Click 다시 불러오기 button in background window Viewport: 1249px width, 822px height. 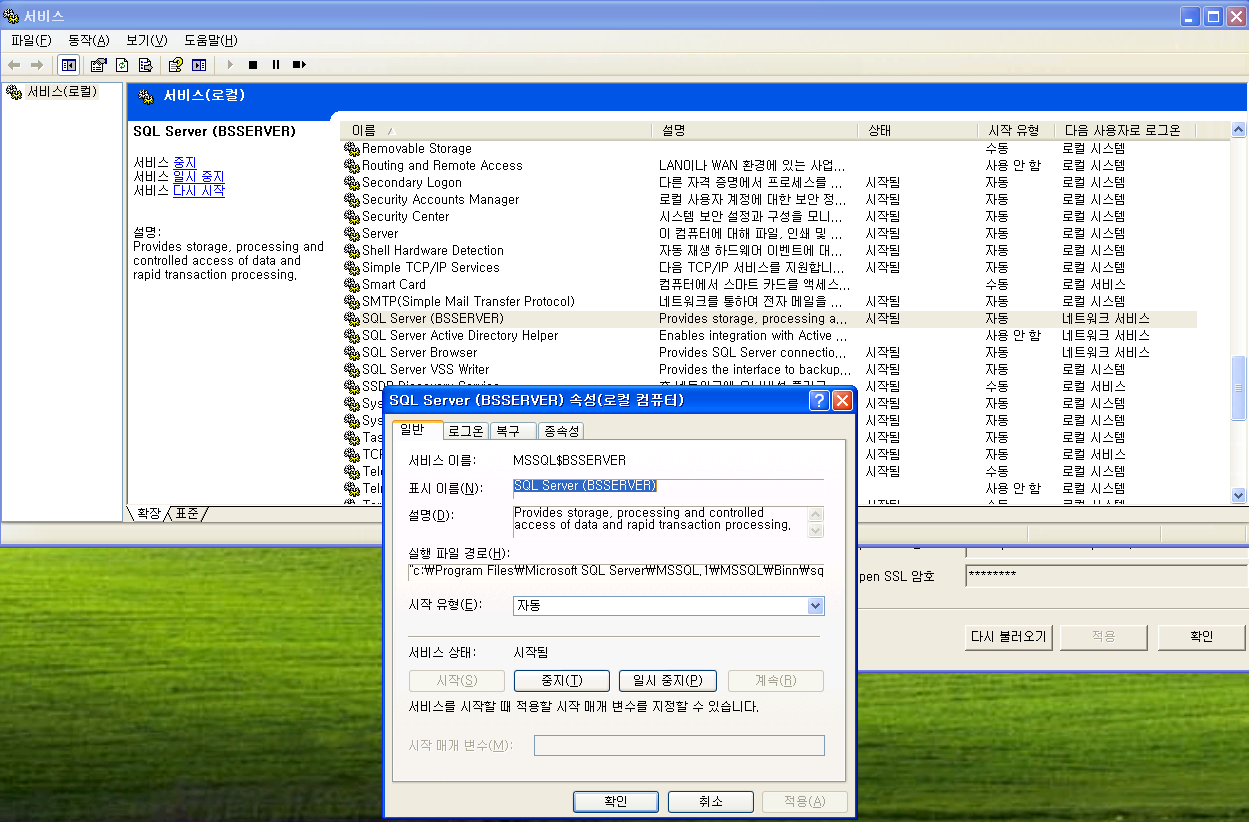(1008, 637)
